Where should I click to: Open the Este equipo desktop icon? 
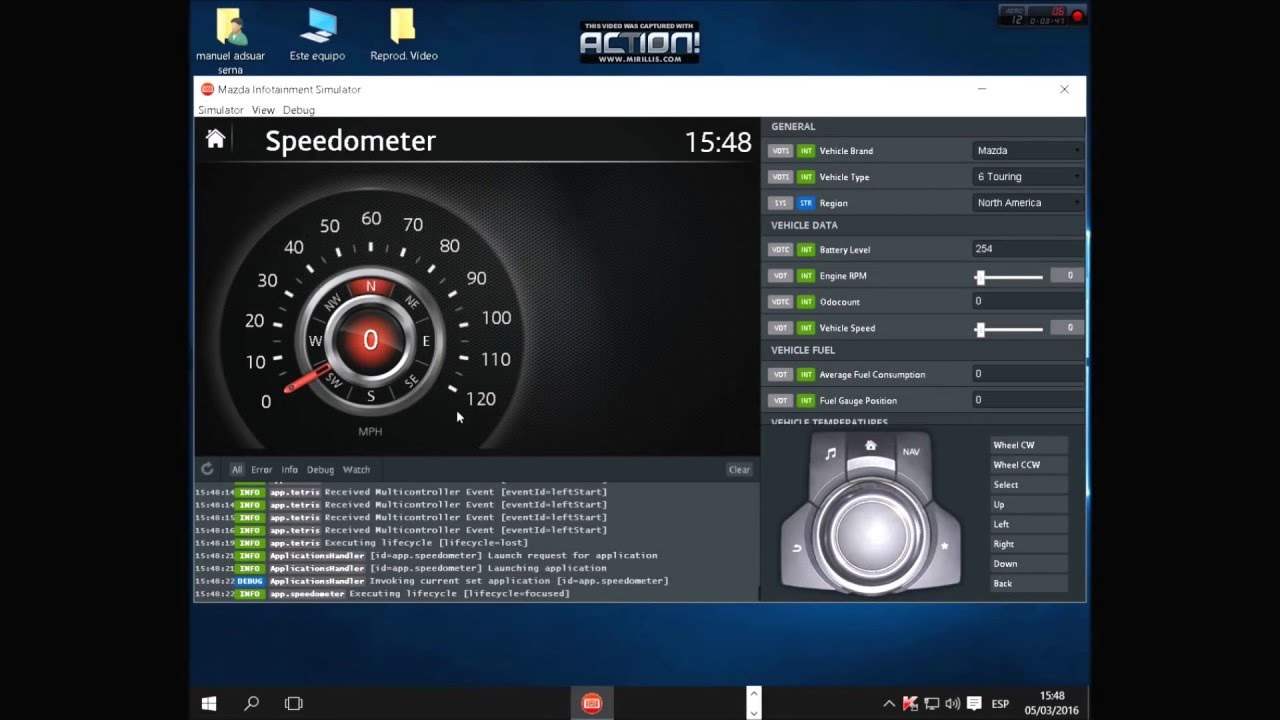tap(317, 35)
